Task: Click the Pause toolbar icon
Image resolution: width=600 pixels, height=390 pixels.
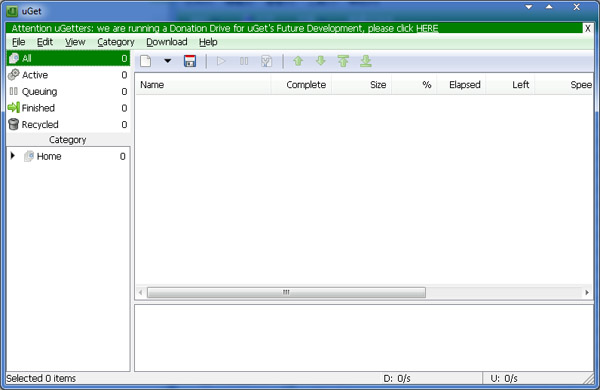Action: 244,61
